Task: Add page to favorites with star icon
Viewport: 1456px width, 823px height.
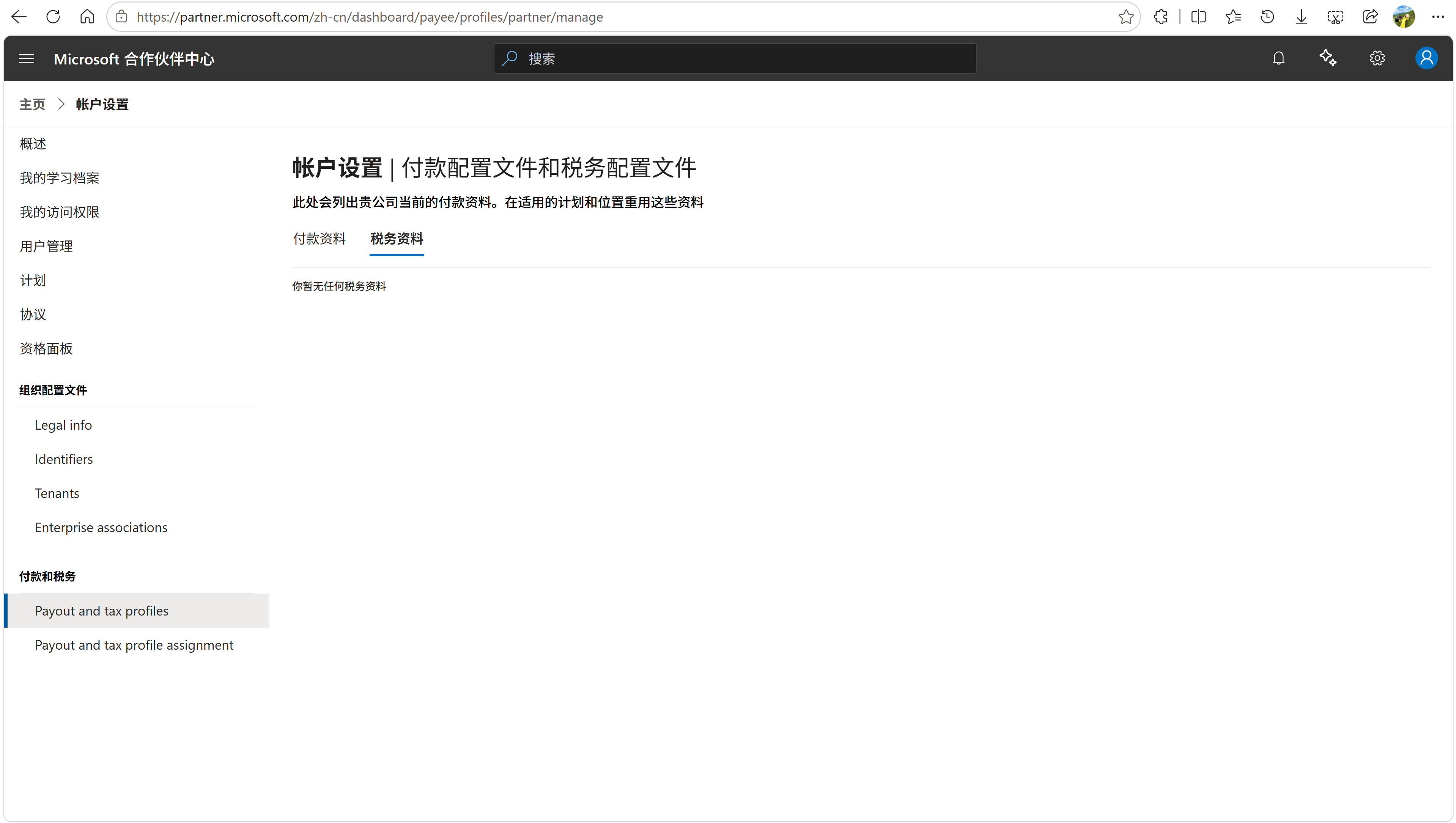Action: click(1126, 17)
